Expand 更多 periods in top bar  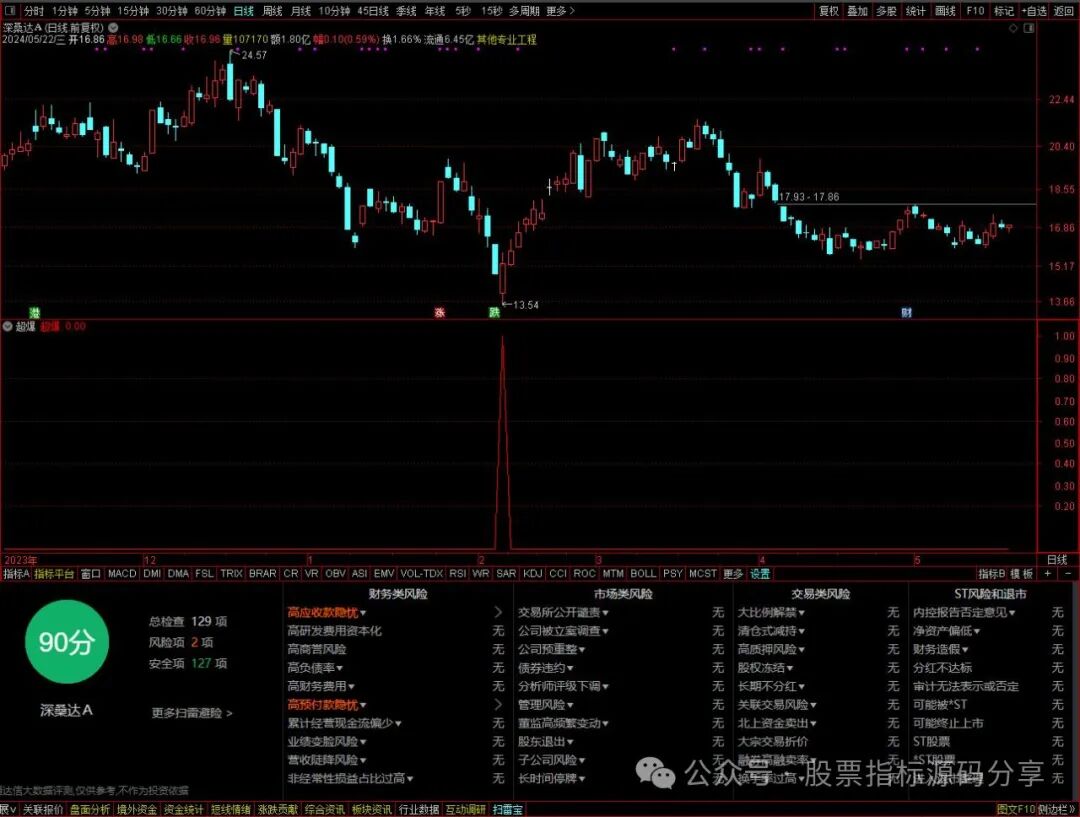click(560, 10)
